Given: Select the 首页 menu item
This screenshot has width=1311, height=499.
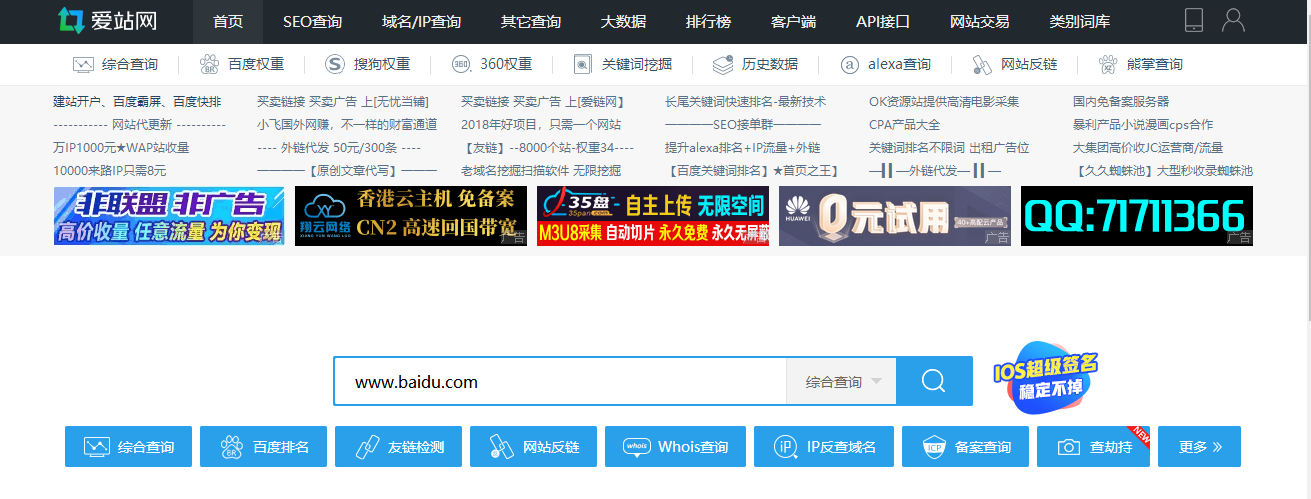Looking at the screenshot, I should coord(228,22).
